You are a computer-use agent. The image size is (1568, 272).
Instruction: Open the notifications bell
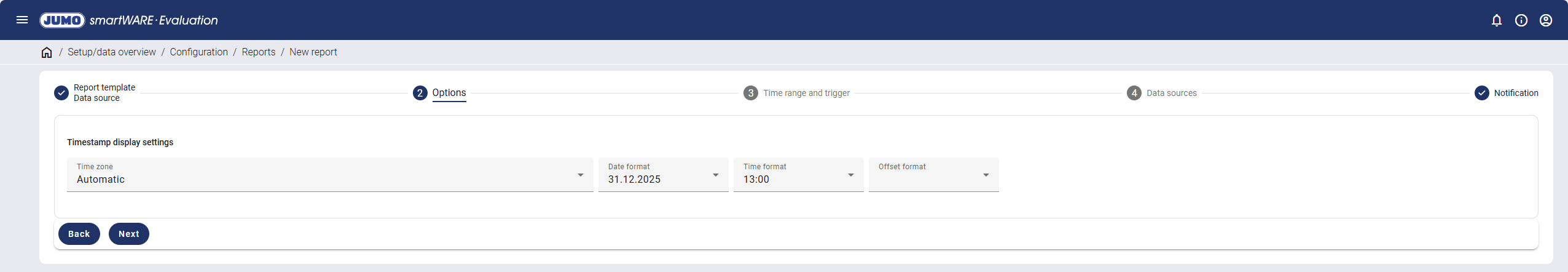click(1497, 20)
